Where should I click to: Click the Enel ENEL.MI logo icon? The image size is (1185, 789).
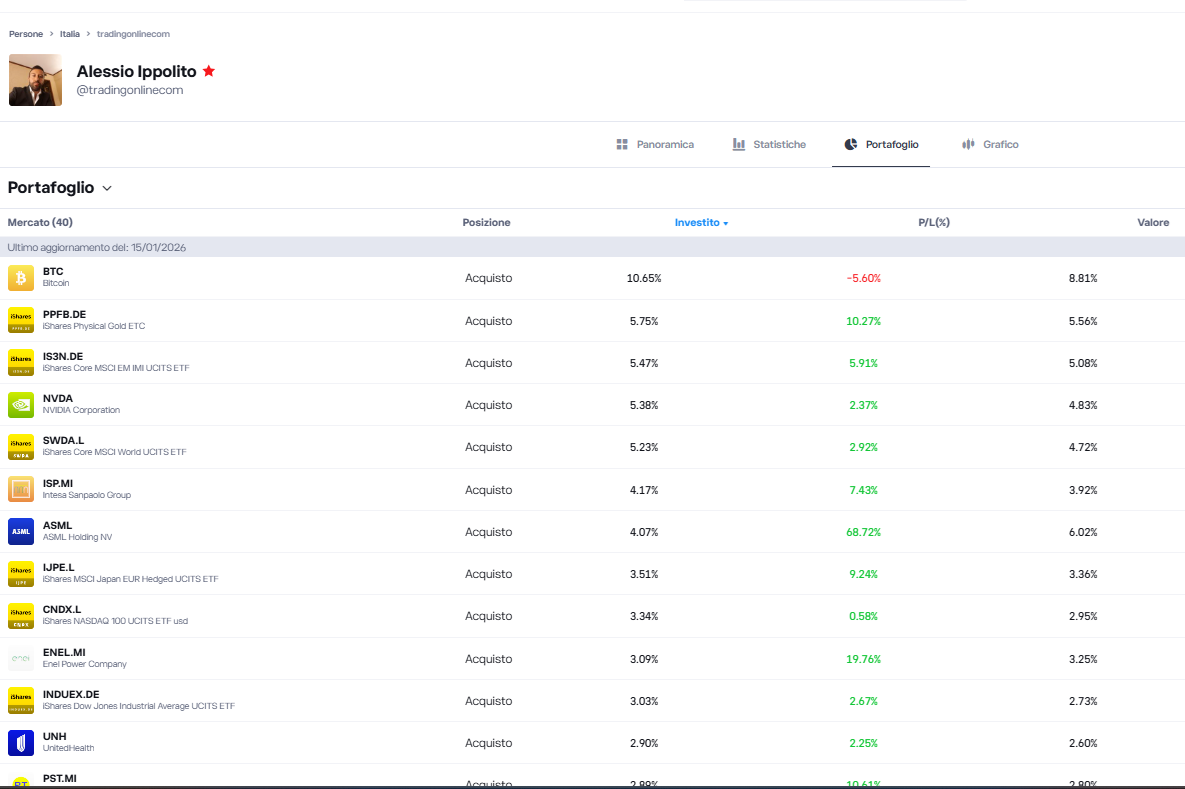pos(20,658)
